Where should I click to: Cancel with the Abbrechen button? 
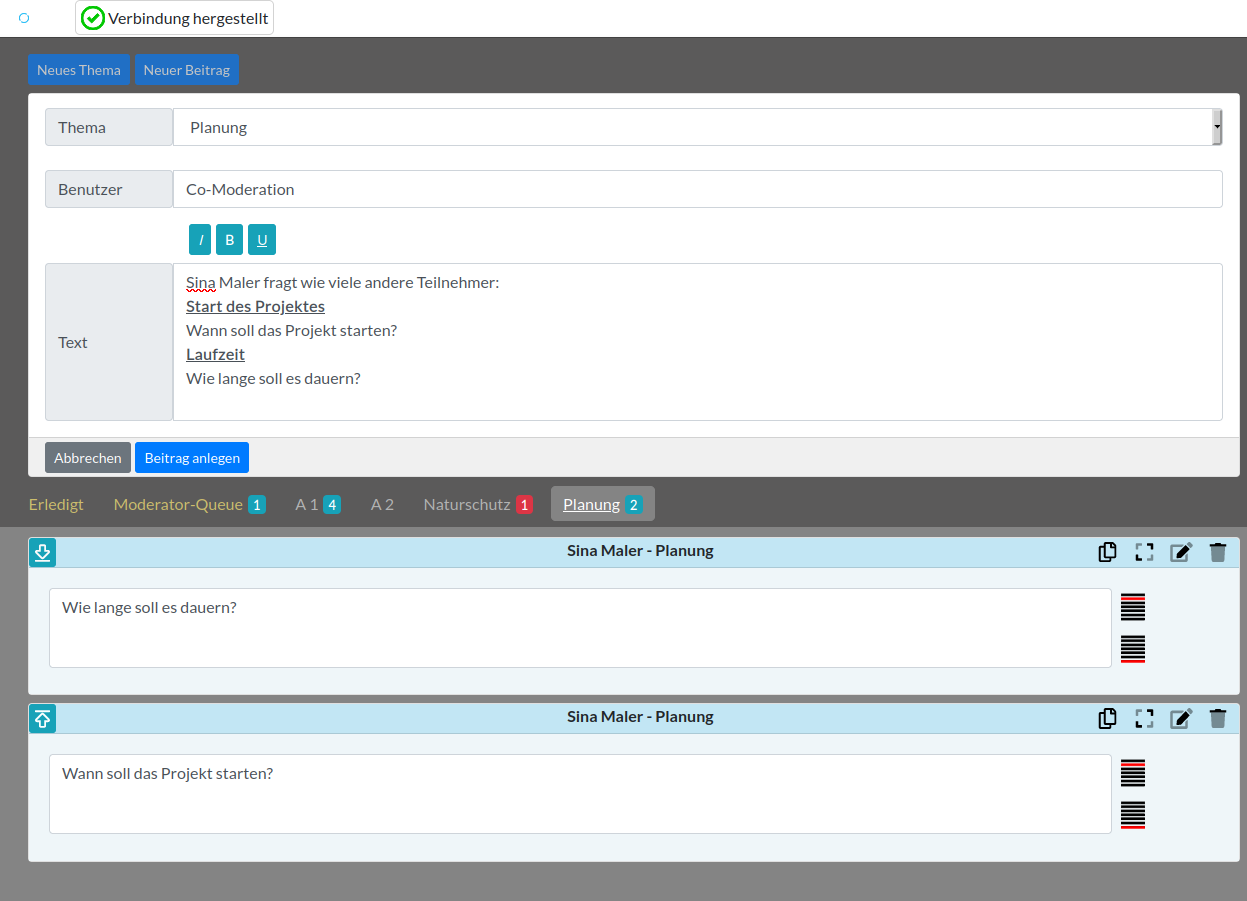point(88,458)
